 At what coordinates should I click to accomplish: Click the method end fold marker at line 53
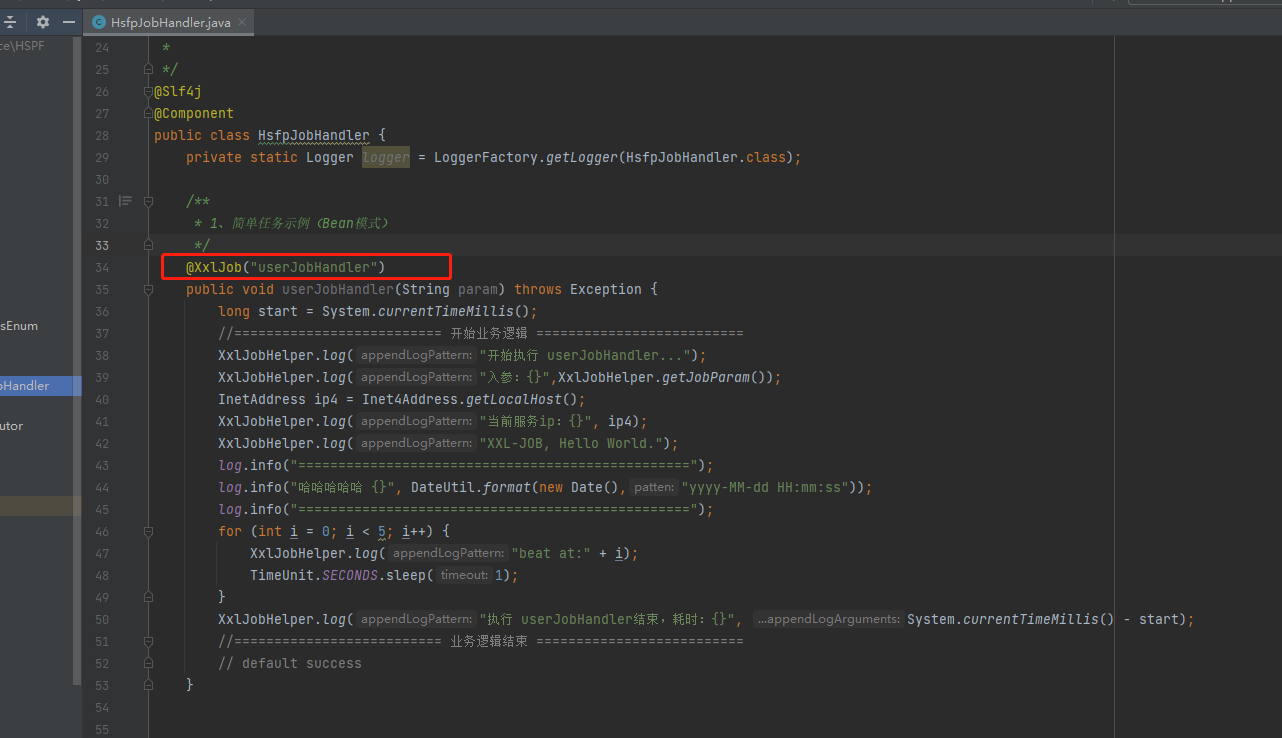(148, 685)
